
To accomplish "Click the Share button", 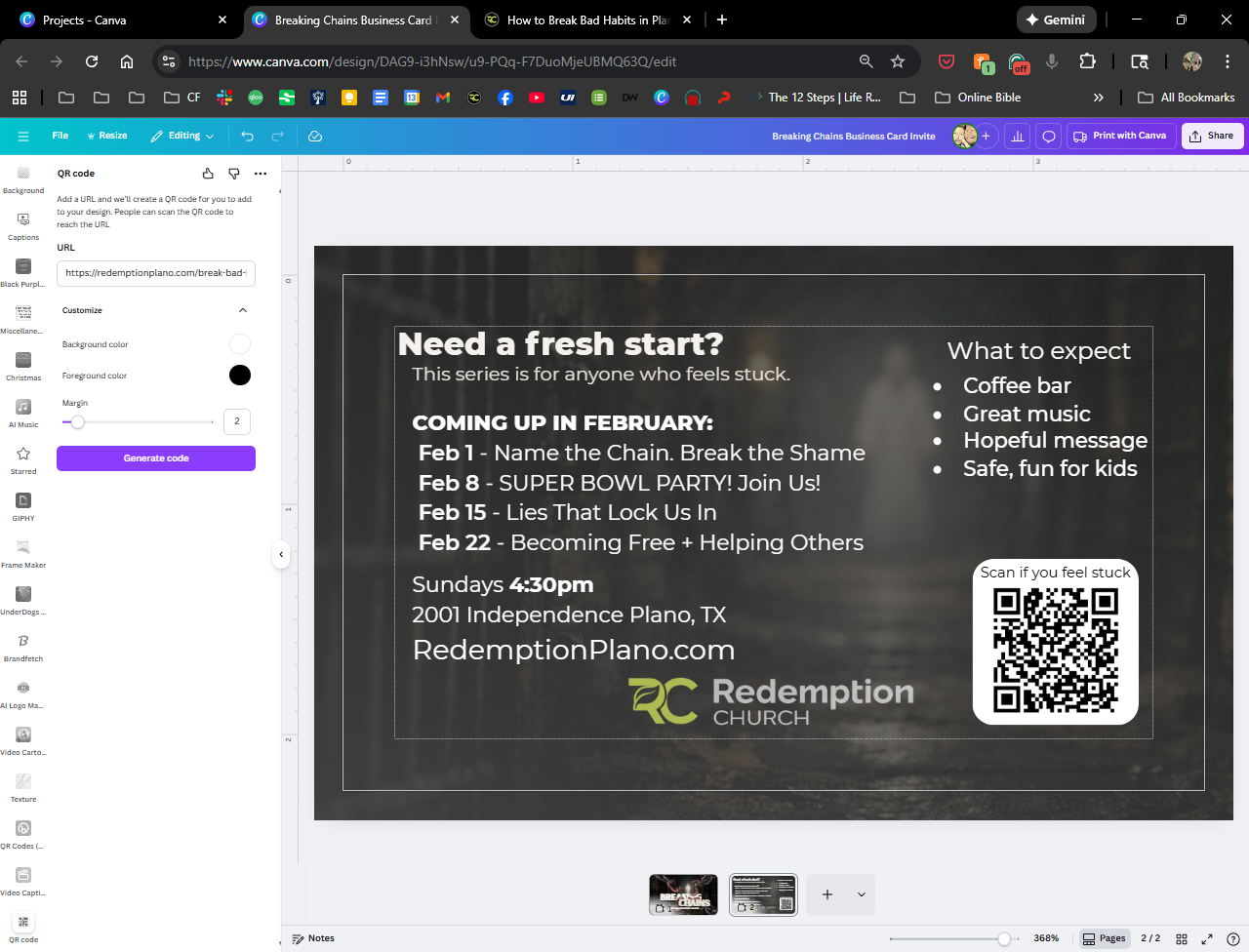I will click(x=1212, y=137).
